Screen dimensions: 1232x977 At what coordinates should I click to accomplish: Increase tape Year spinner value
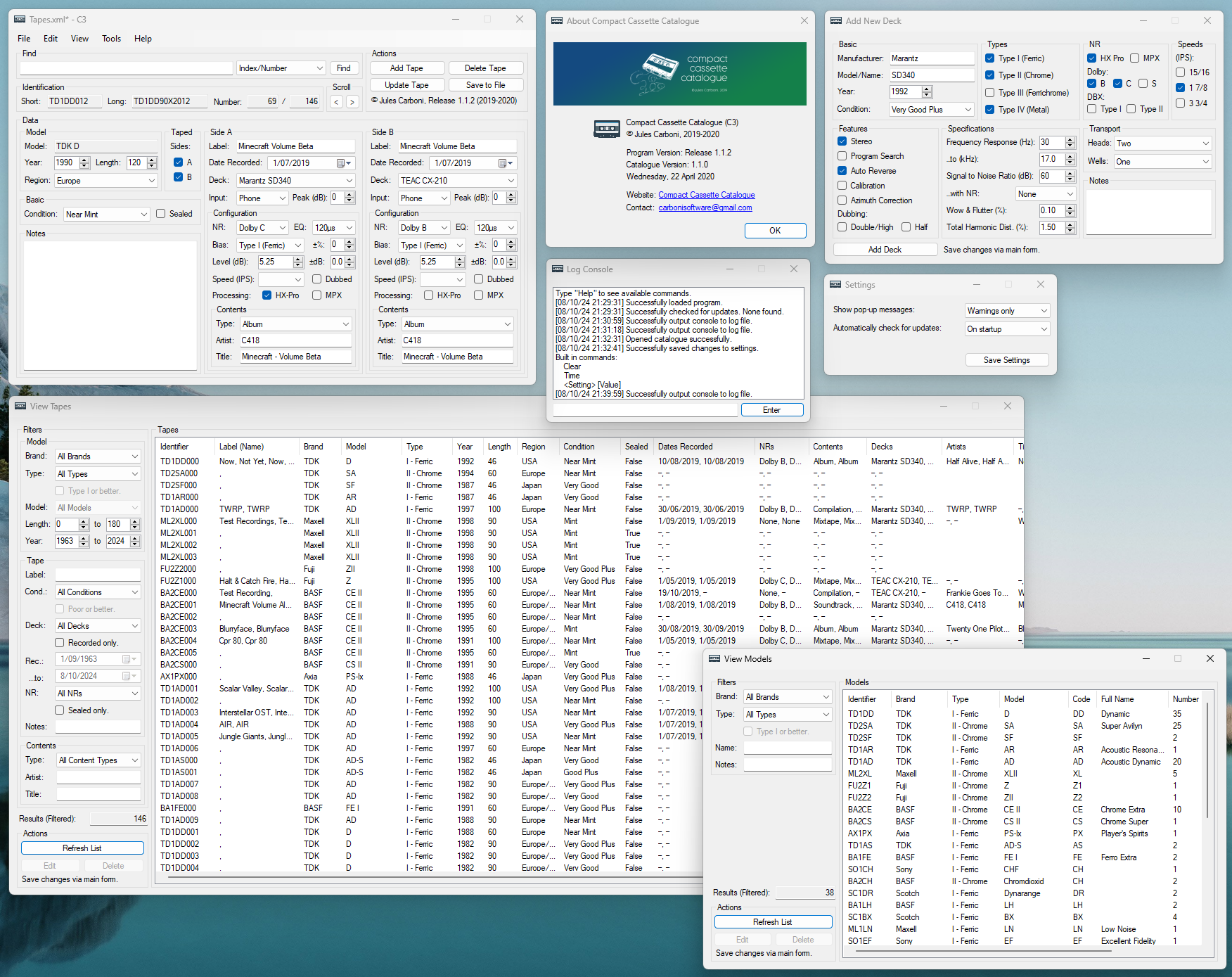click(x=84, y=160)
